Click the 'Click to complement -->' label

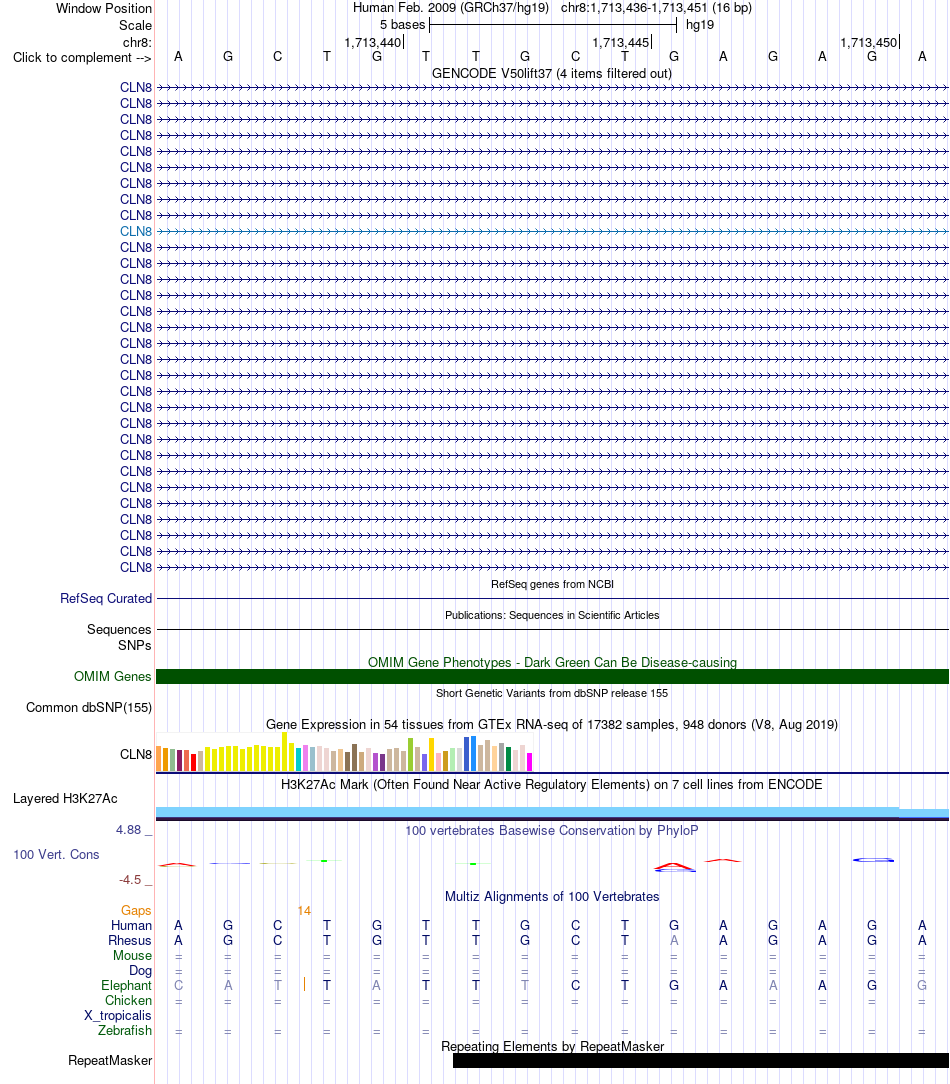tap(82, 57)
